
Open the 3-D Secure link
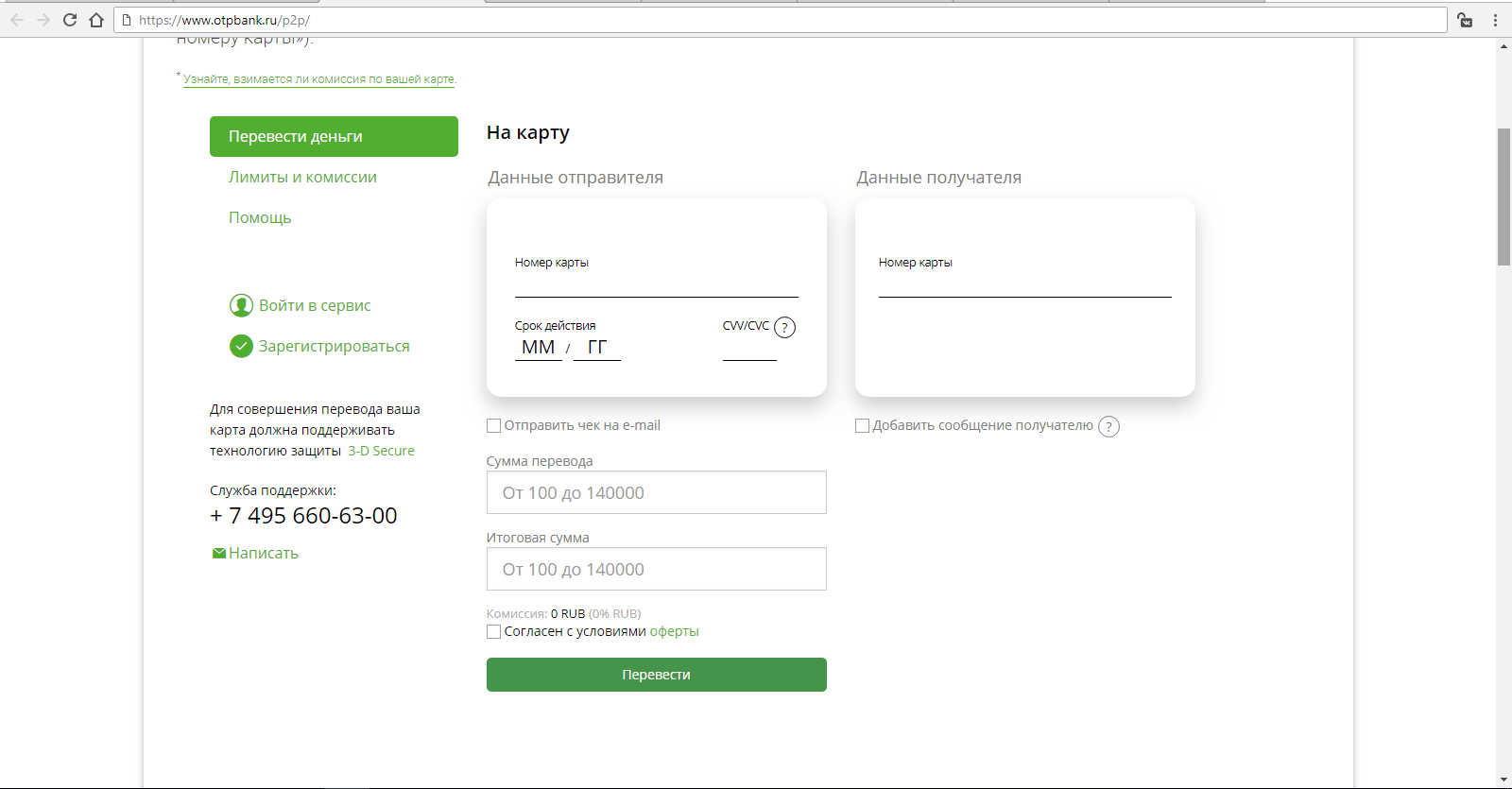click(x=381, y=452)
